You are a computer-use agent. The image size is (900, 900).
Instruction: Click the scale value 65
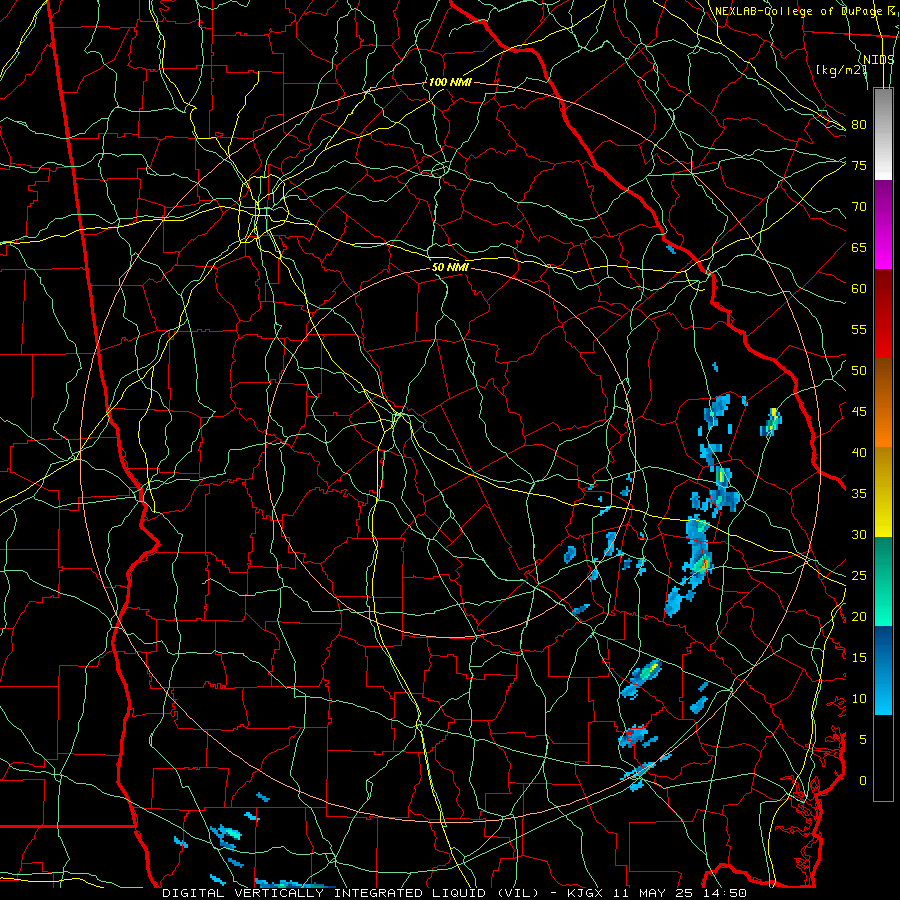(859, 247)
